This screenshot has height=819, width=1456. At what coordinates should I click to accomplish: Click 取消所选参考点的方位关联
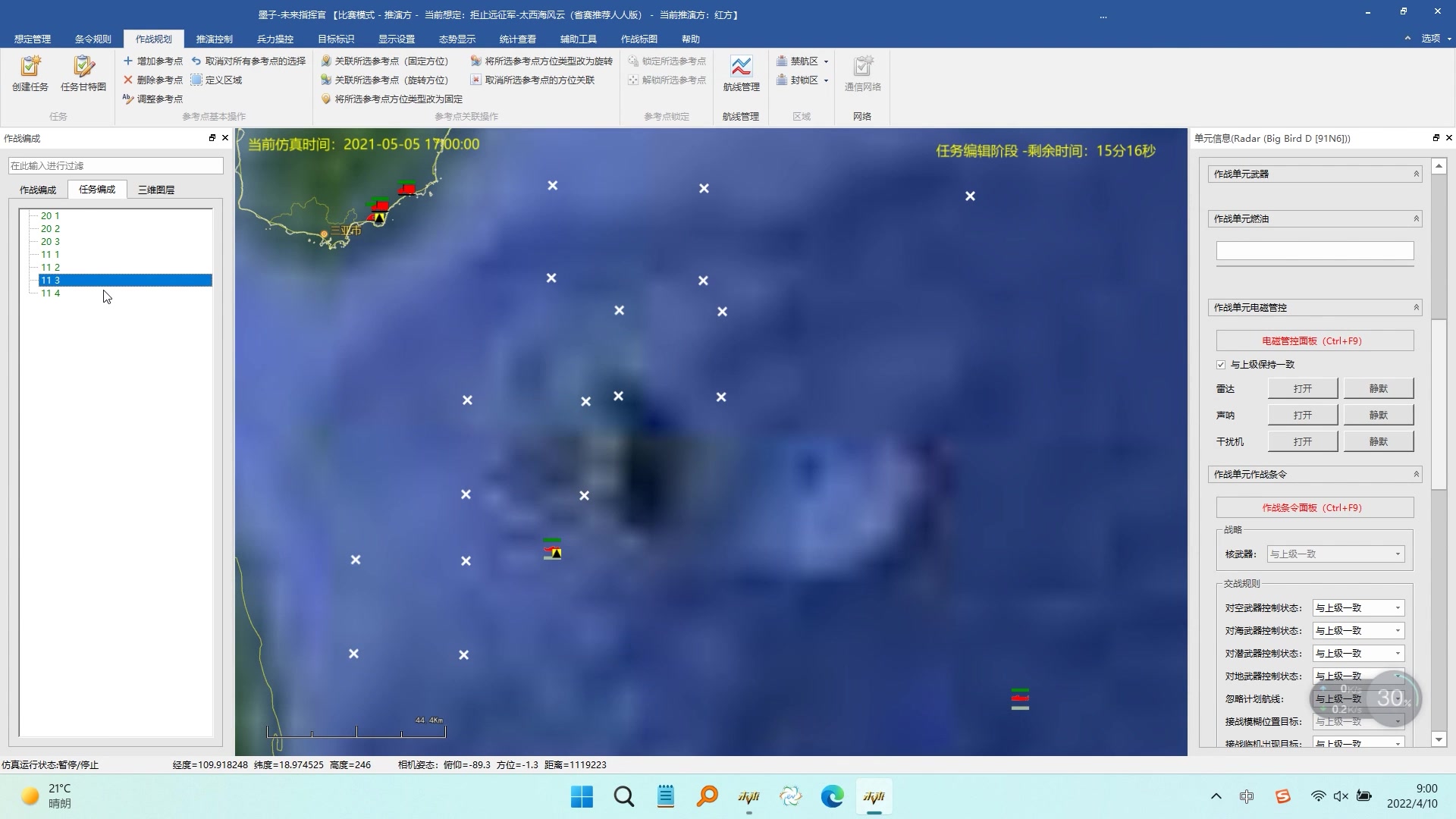pos(533,80)
